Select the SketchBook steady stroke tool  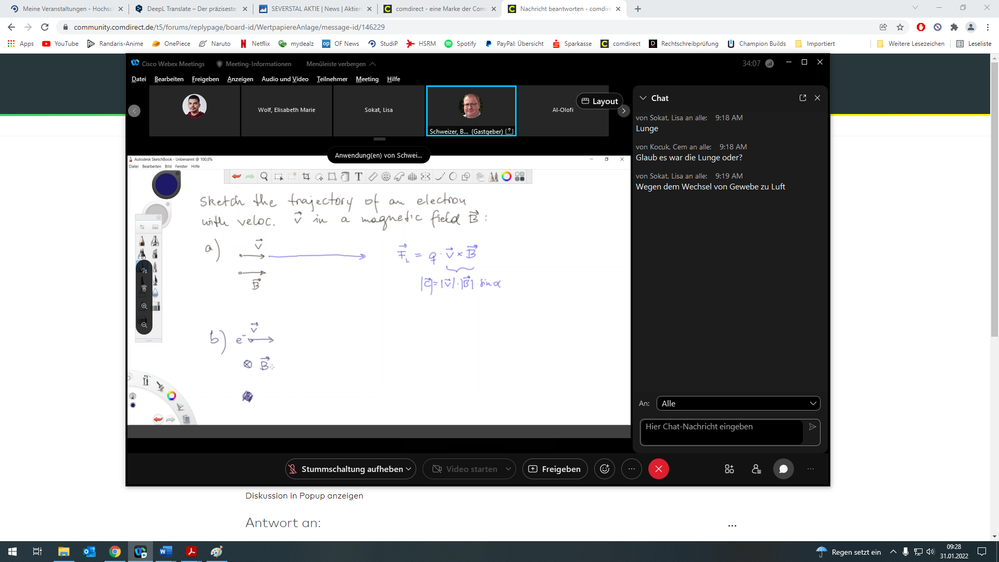440,177
